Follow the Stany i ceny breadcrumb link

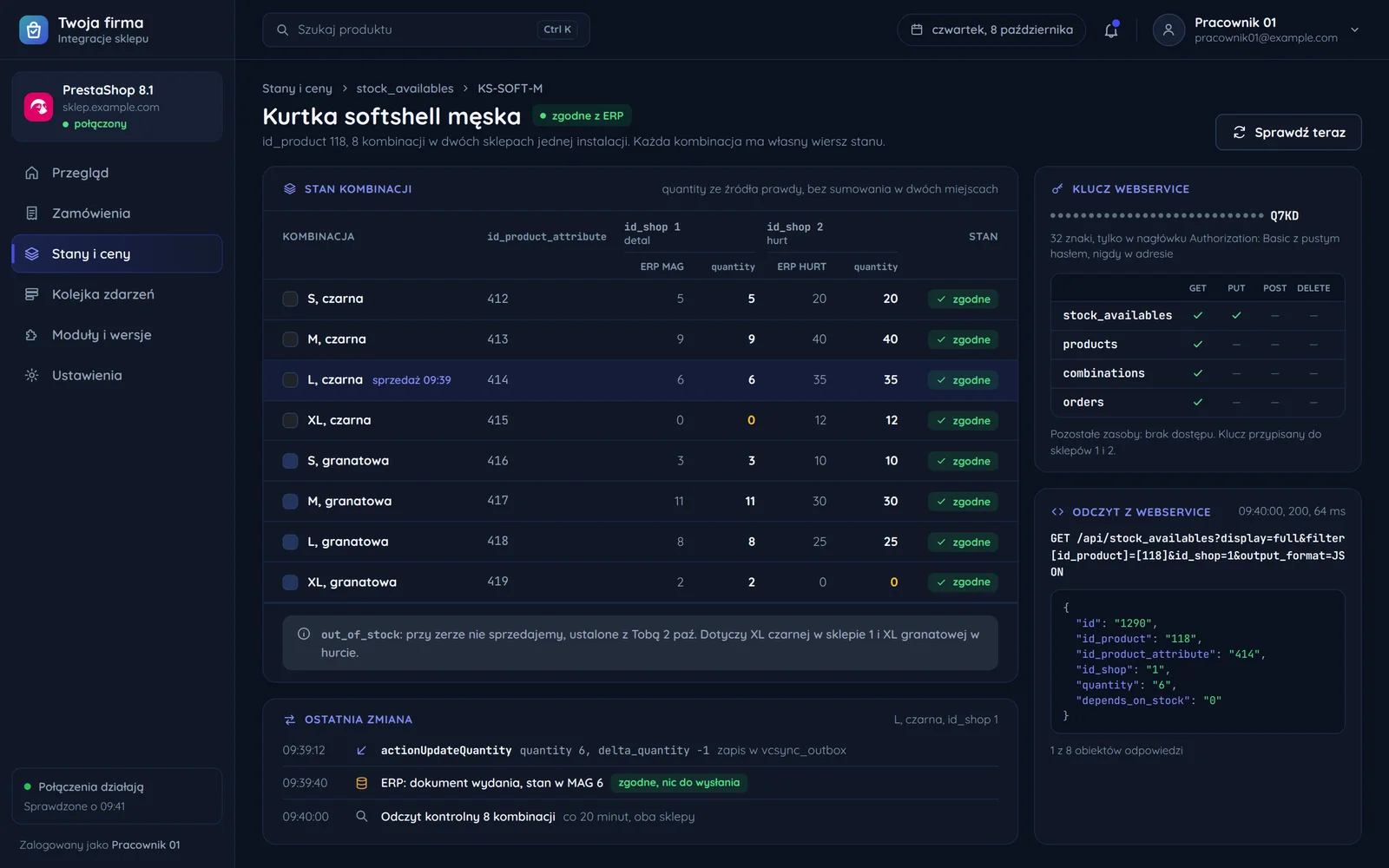pos(297,89)
